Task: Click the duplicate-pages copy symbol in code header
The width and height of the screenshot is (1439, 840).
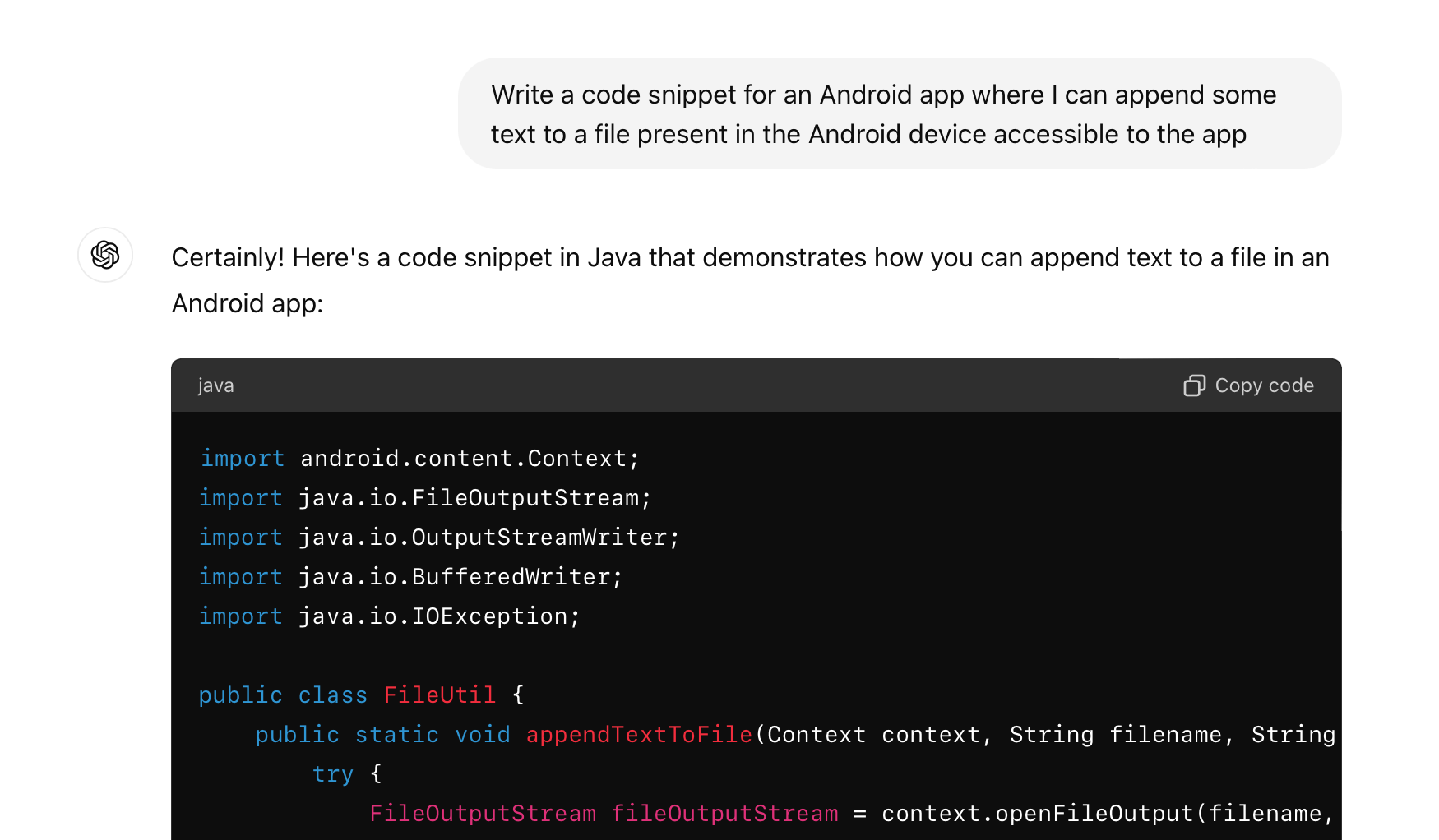Action: pyautogui.click(x=1194, y=385)
